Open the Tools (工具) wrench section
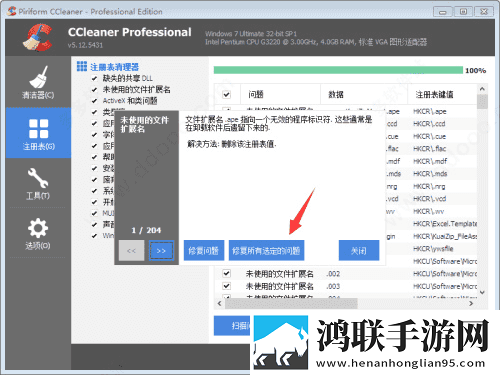Image resolution: width=500 pixels, height=375 pixels. (38, 183)
